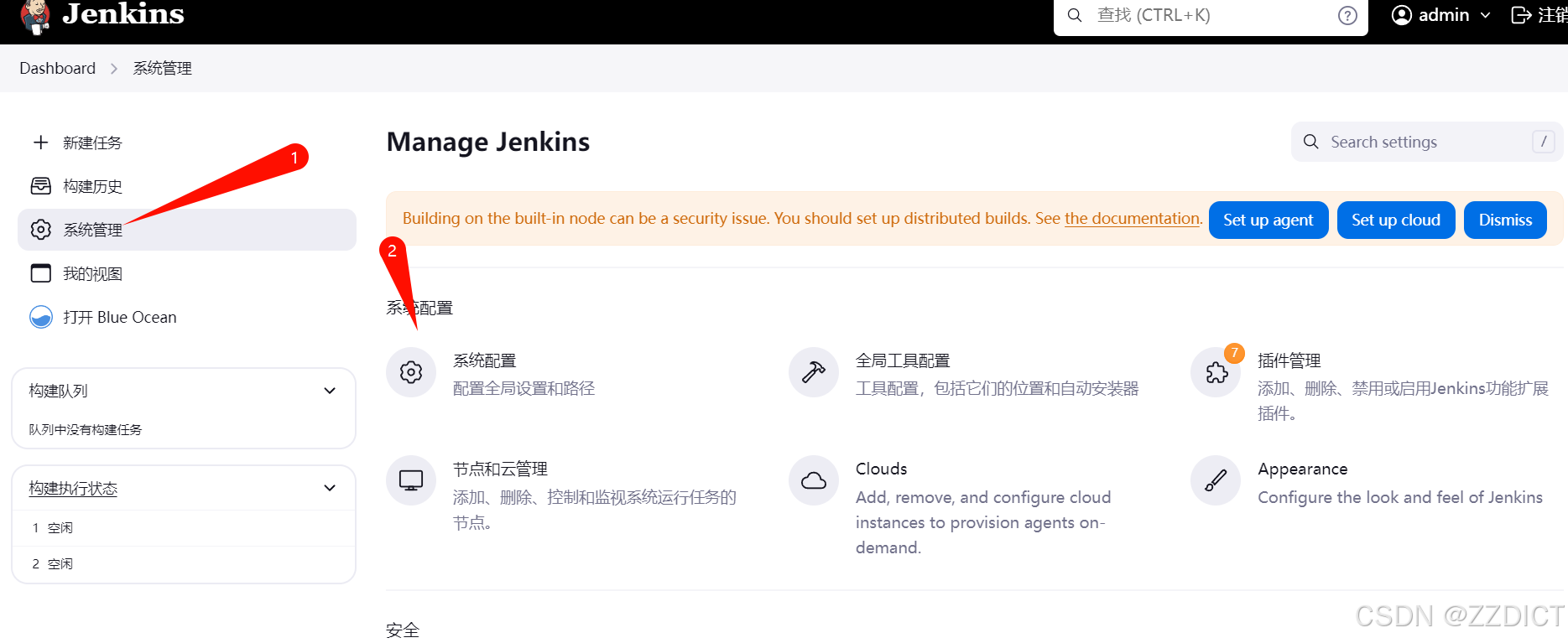
Task: Click the orange 7 updates badge
Action: tap(1234, 353)
